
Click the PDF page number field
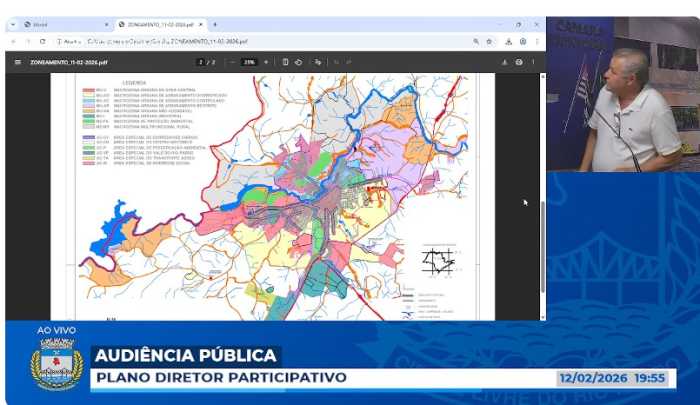pyautogui.click(x=200, y=62)
